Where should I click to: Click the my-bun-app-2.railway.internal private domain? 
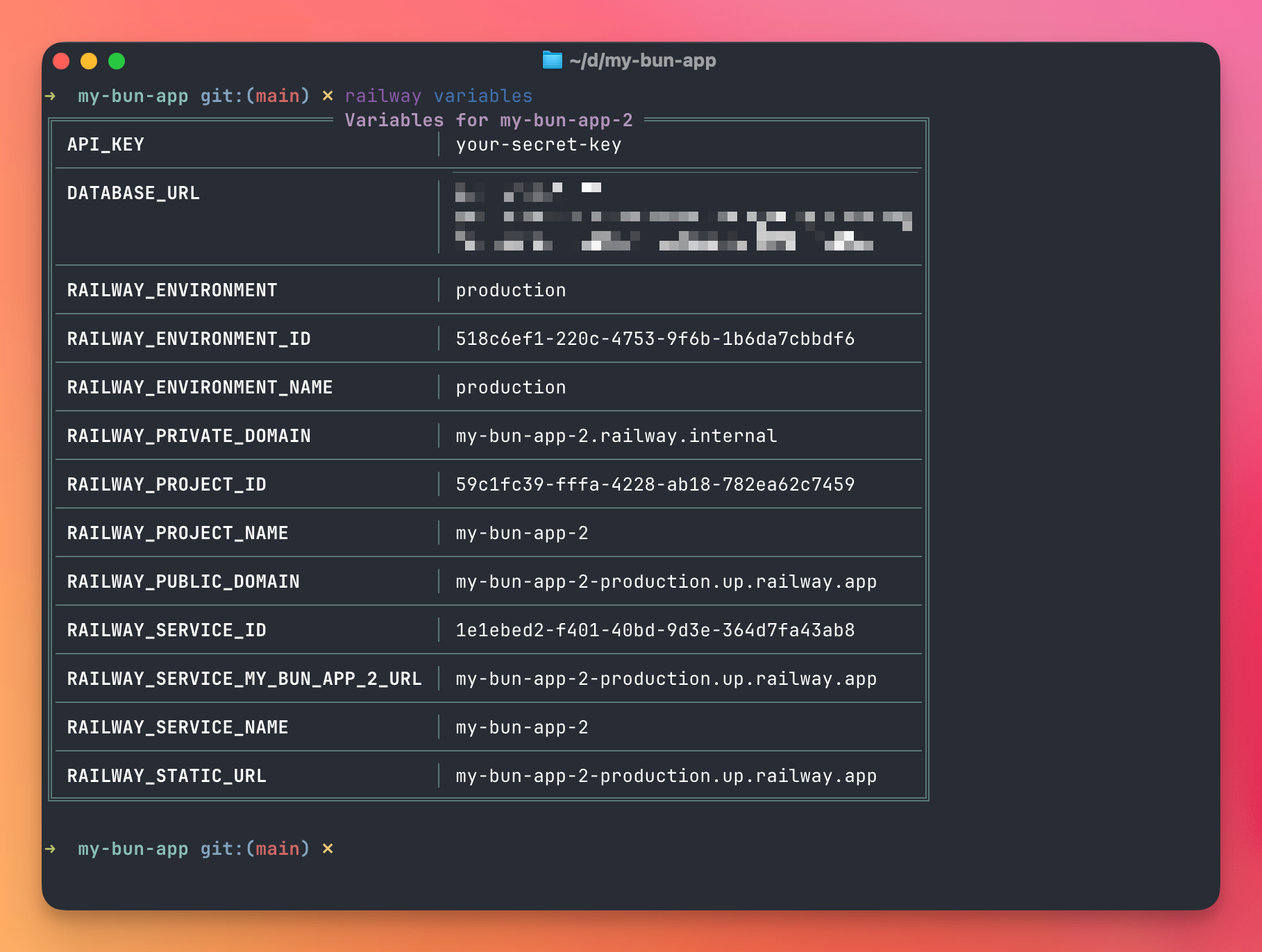pyautogui.click(x=616, y=436)
